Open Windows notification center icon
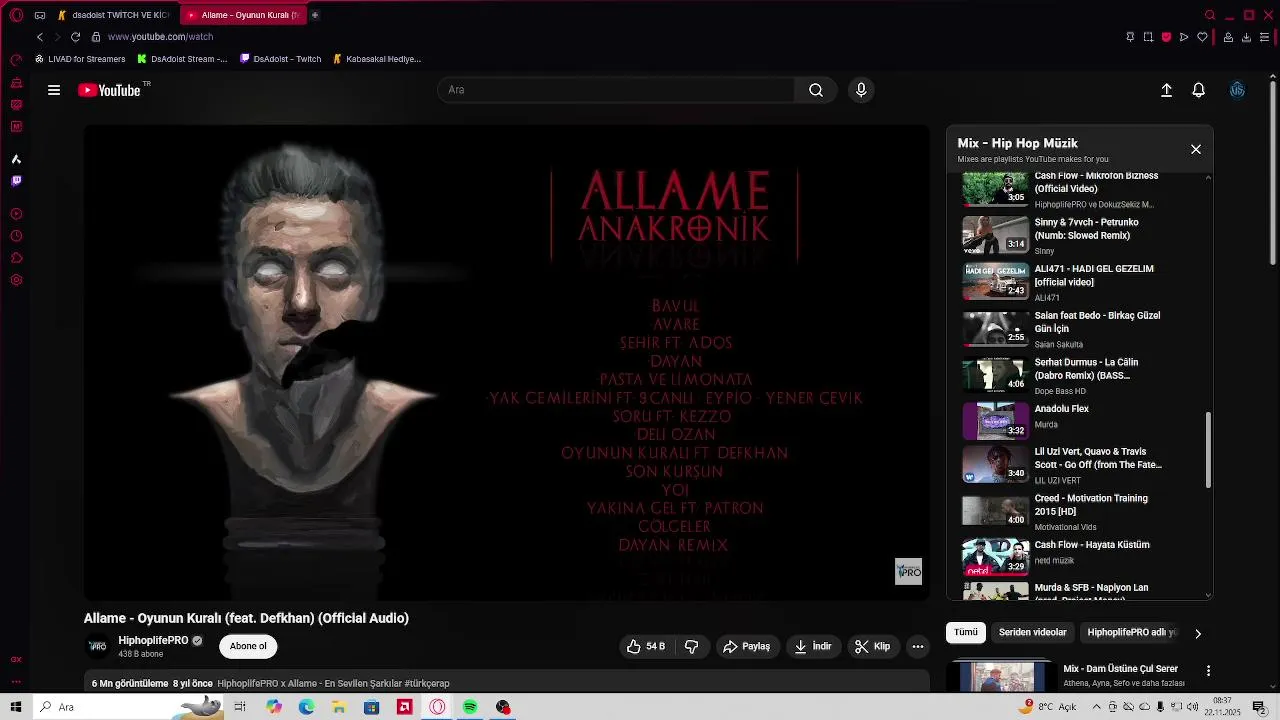This screenshot has width=1280, height=720. pos(1259,707)
